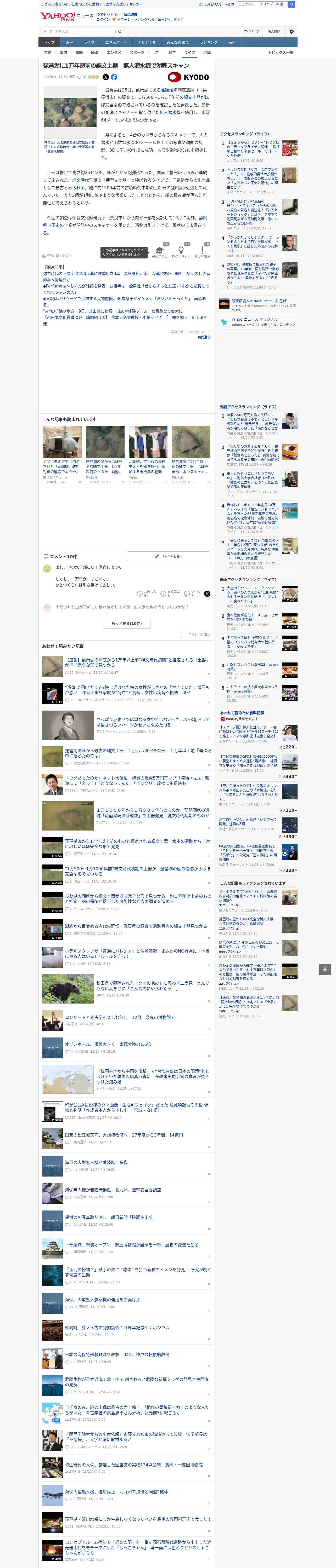Open 弥生時代の人骨、厳選した国重文 article
Image resolution: width=336 pixels, height=1568 pixels.
tap(133, 1465)
